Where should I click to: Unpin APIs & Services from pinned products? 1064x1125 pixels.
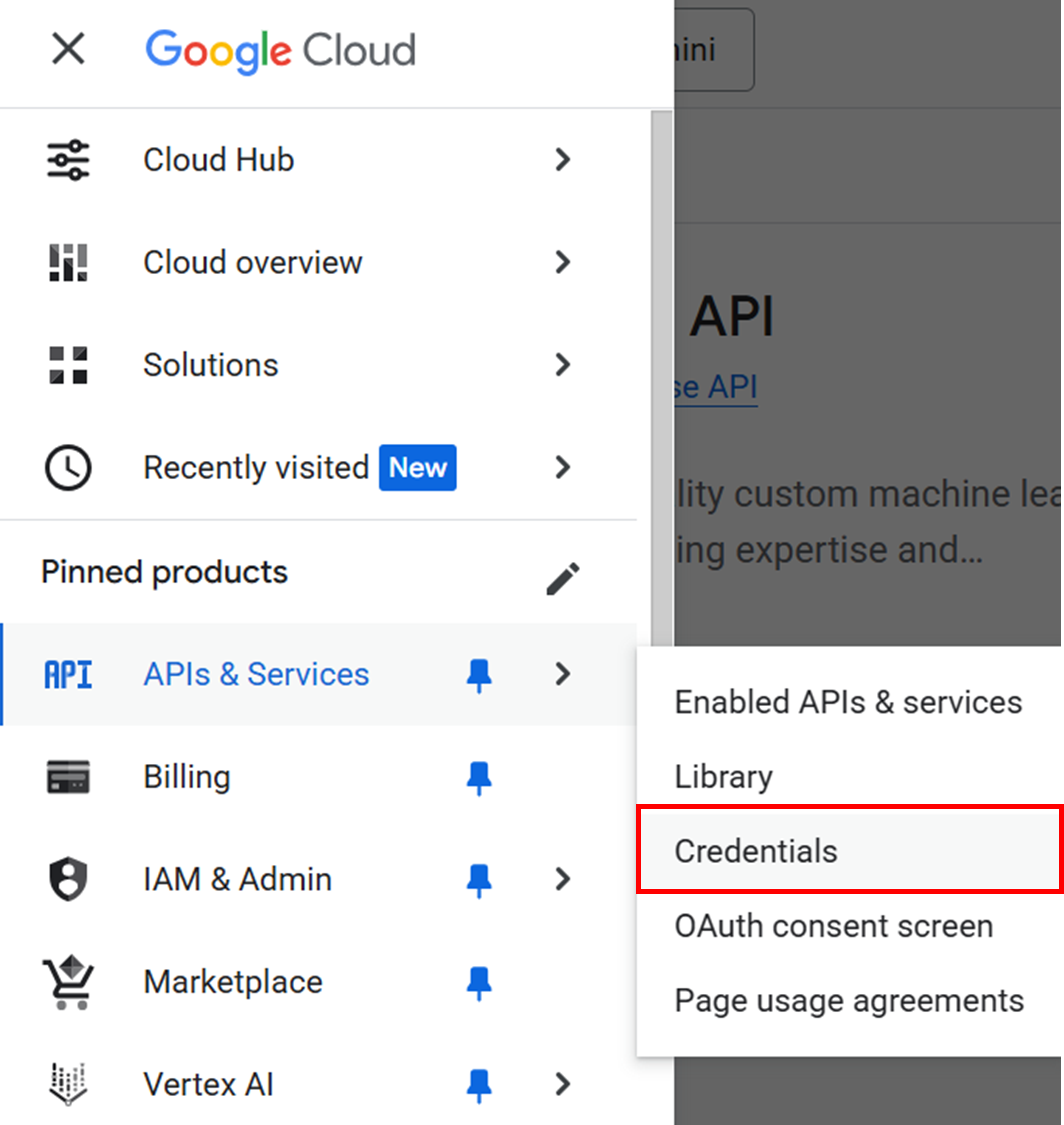click(x=479, y=675)
